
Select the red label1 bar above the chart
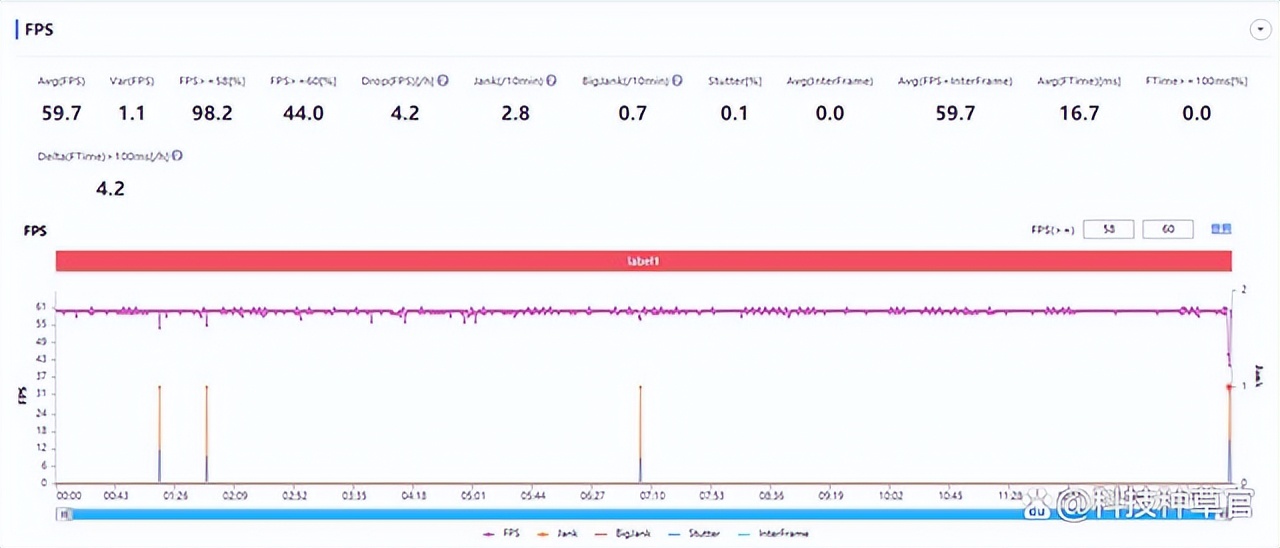(643, 260)
